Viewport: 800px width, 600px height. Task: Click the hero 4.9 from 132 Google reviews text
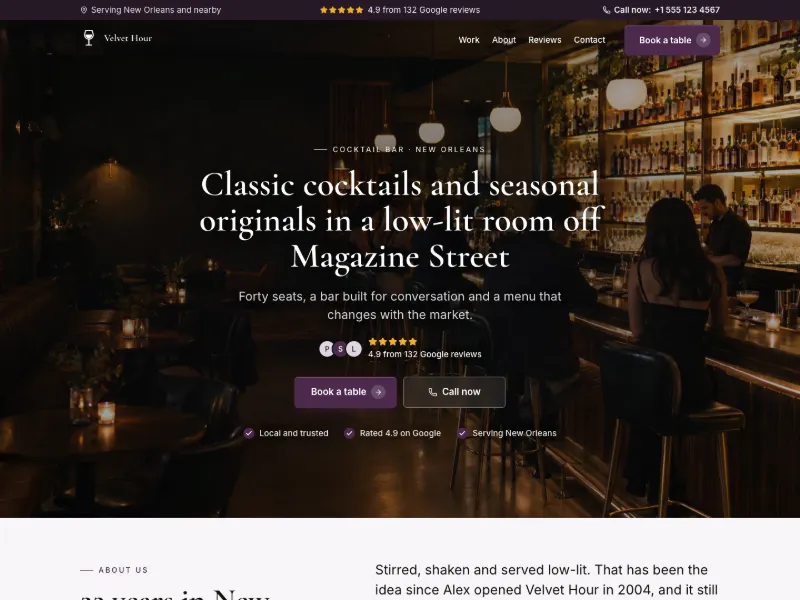[424, 354]
